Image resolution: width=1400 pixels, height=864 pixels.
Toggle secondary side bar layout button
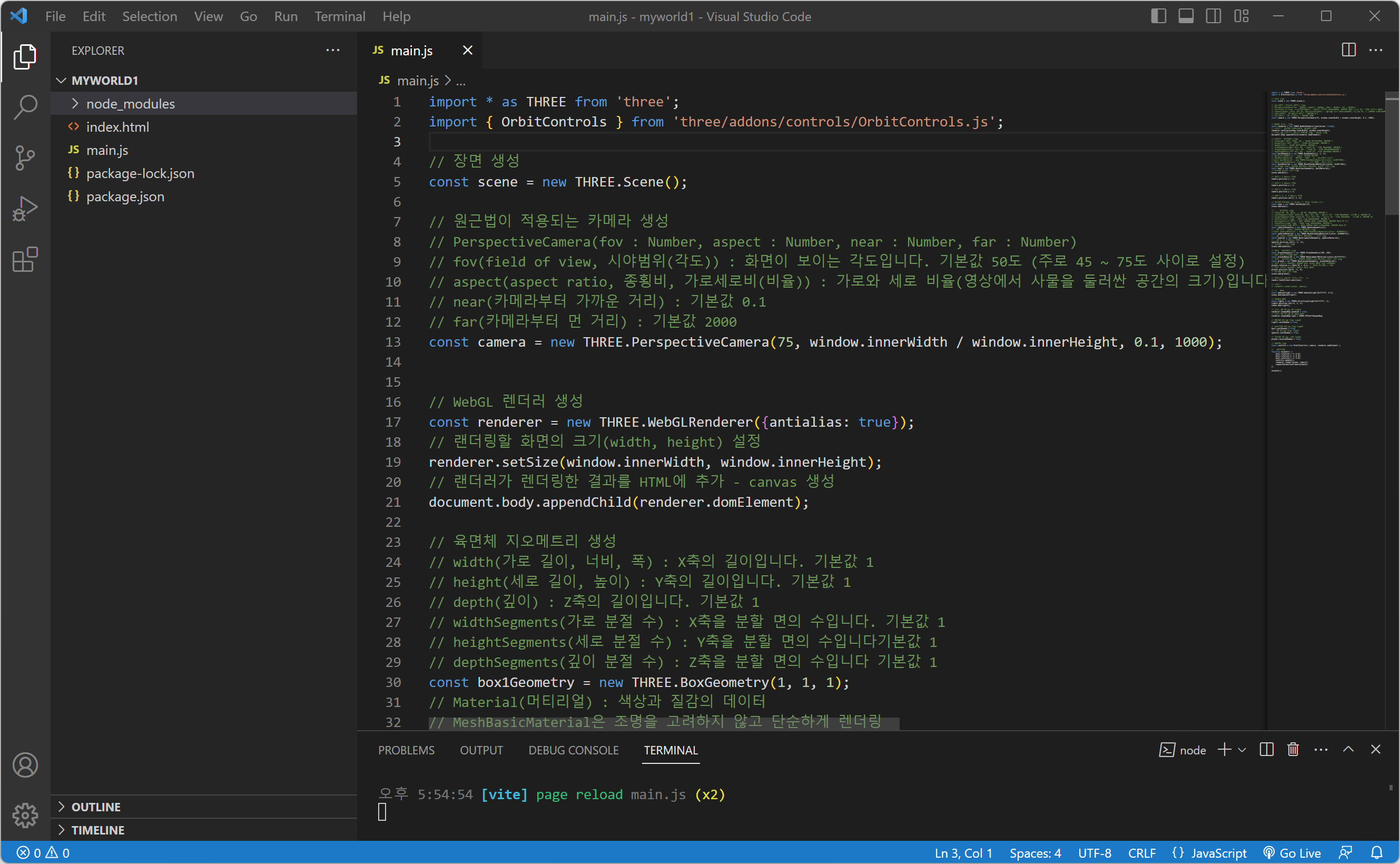pos(1213,16)
